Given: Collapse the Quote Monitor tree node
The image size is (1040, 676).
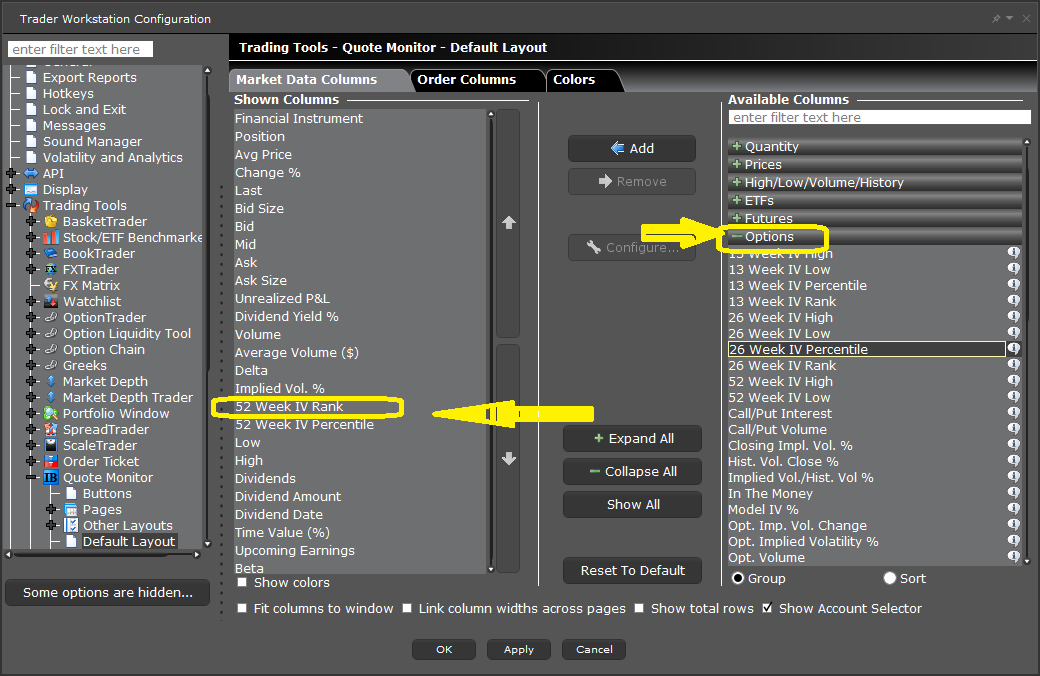Looking at the screenshot, I should pos(31,477).
